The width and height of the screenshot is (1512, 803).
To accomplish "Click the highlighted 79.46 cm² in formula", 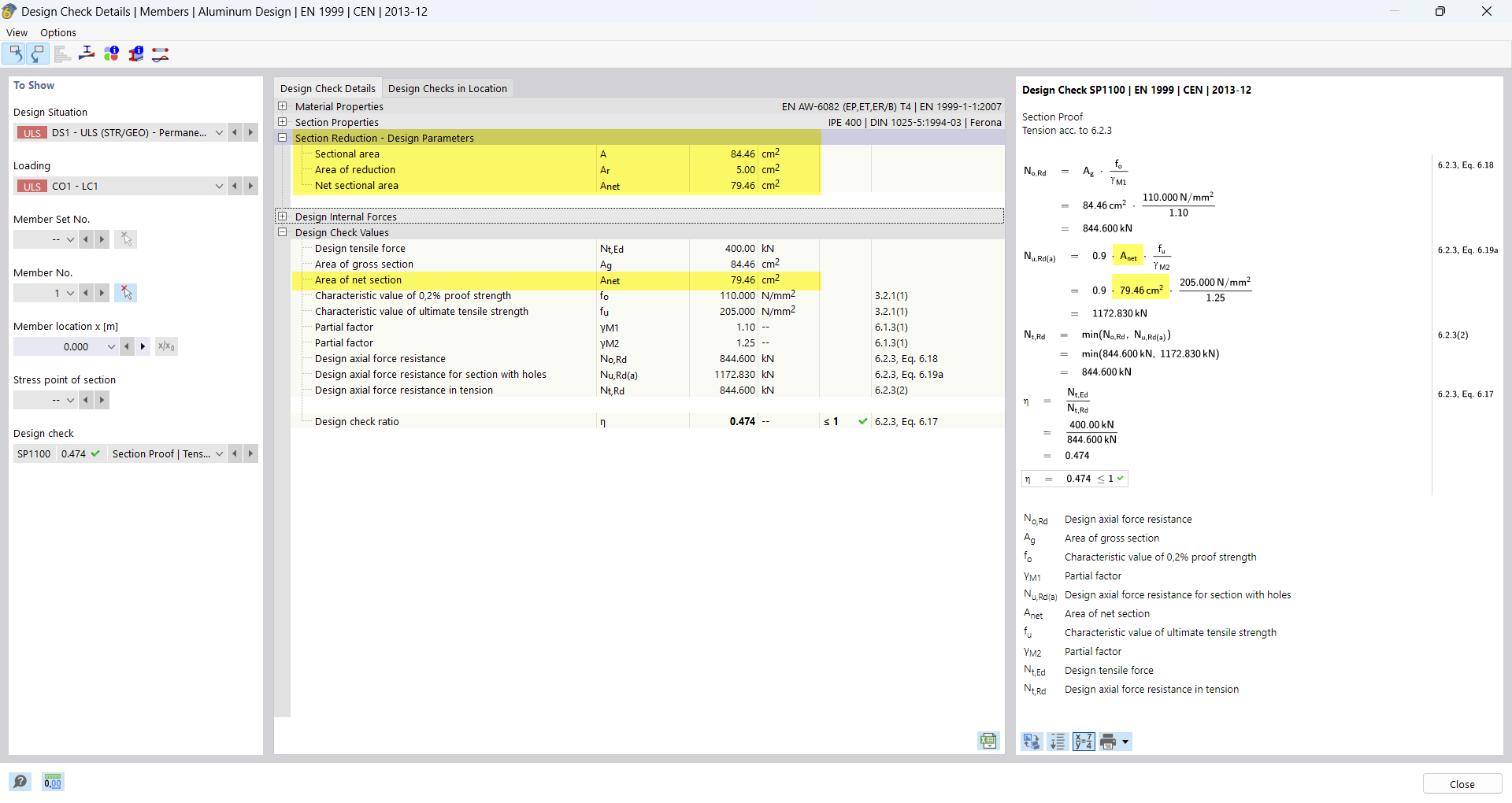I will click(1141, 290).
